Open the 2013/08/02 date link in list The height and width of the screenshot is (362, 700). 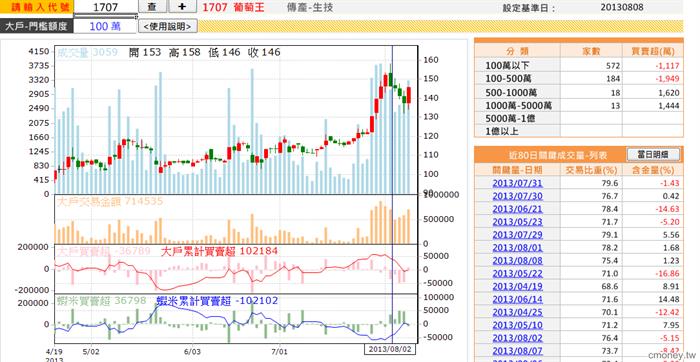tap(517, 338)
